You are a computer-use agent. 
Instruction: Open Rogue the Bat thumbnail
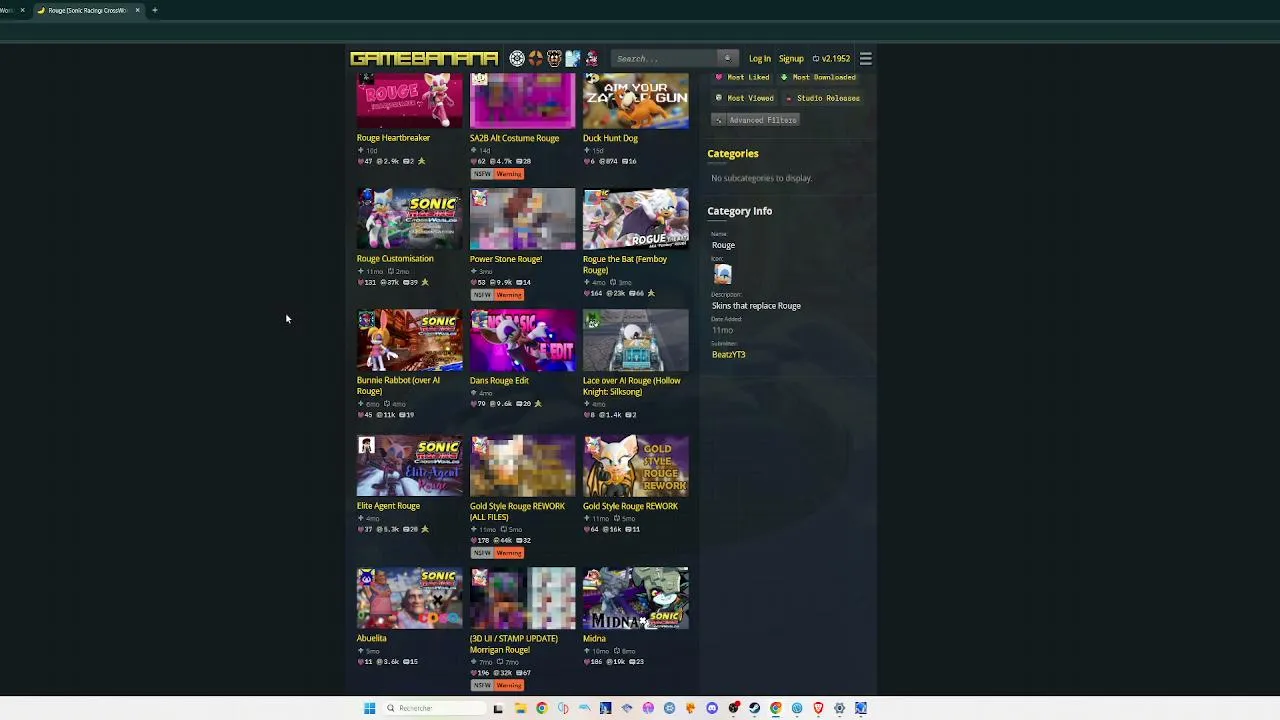(x=636, y=219)
